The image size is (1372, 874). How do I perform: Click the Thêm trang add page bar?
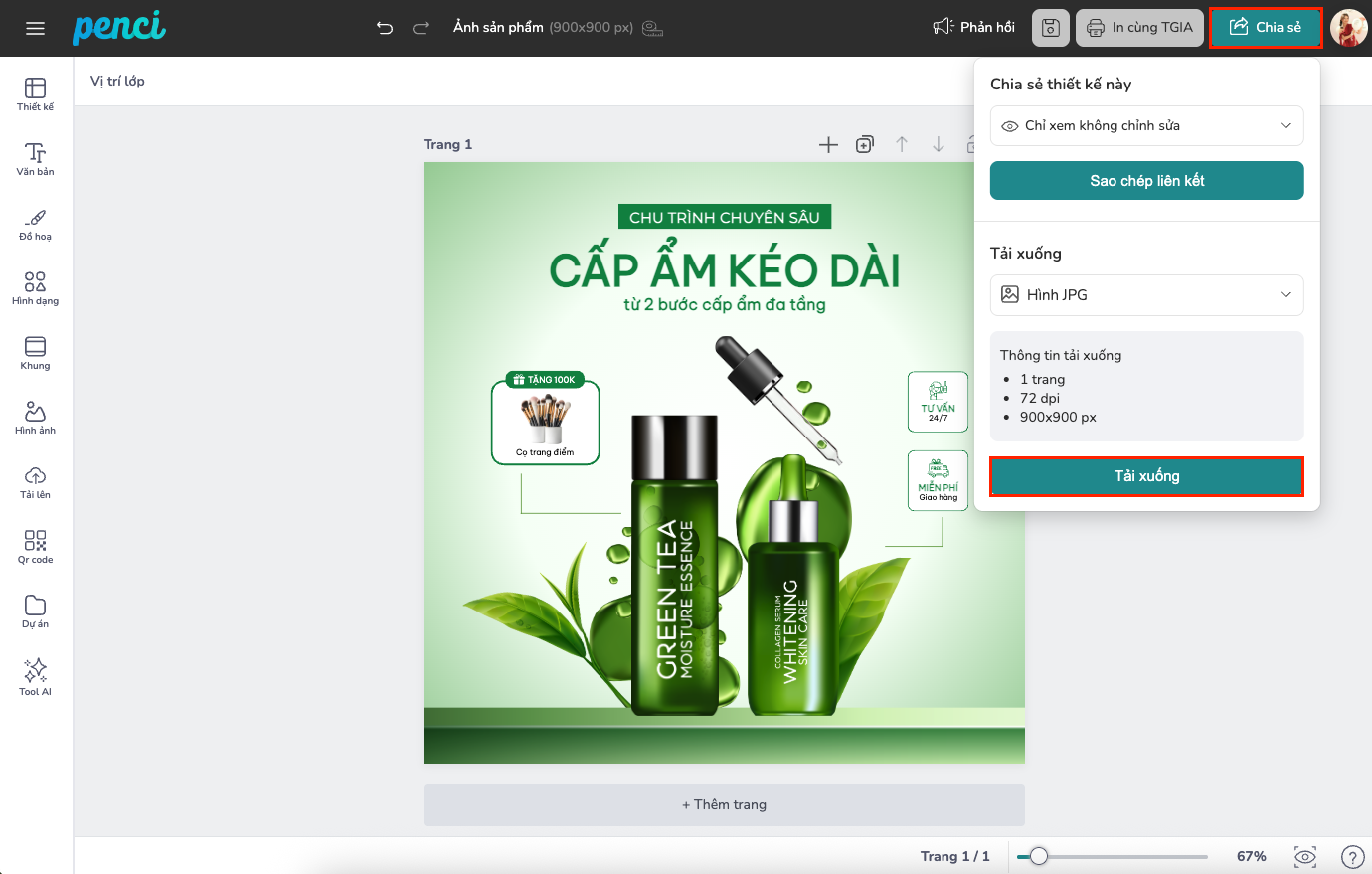(x=724, y=804)
